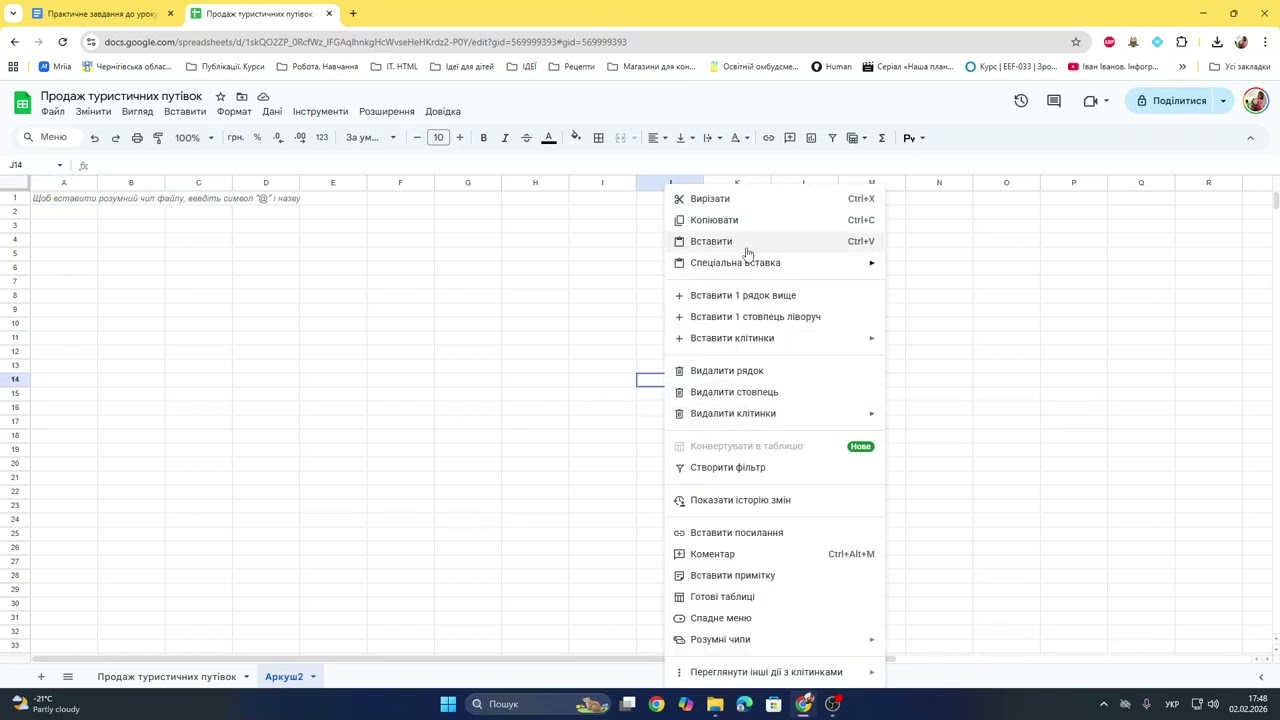Open the Вставити menu in the menu bar
This screenshot has width=1280, height=720.
click(x=185, y=112)
